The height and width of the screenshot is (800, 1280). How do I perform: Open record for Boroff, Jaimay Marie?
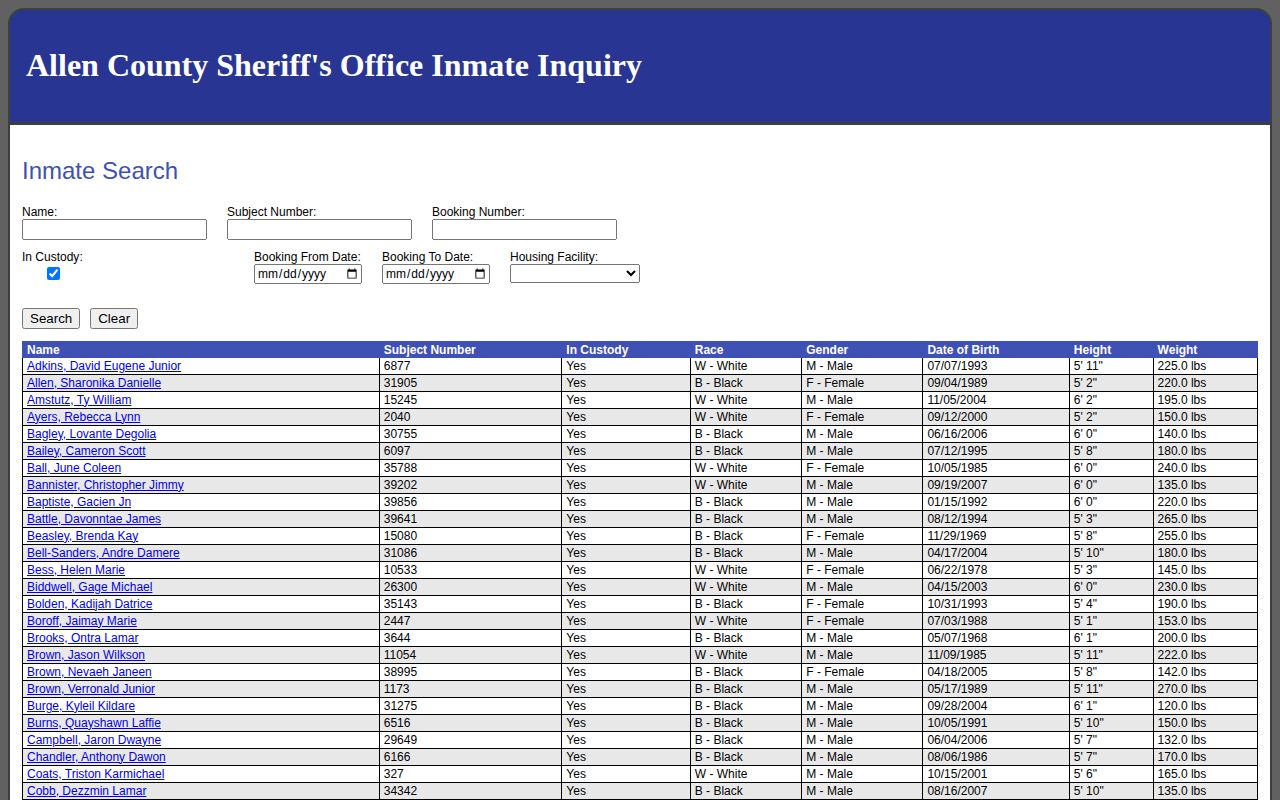[82, 621]
